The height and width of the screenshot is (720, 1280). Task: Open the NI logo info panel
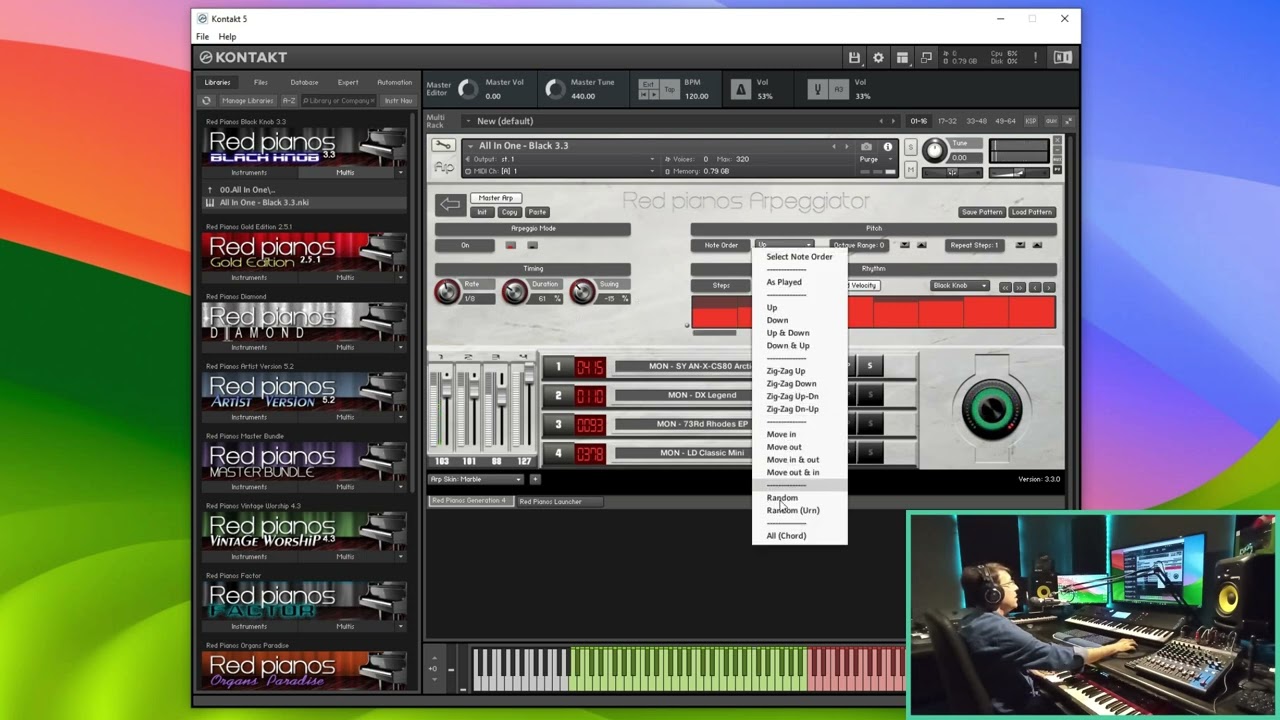click(x=1062, y=58)
